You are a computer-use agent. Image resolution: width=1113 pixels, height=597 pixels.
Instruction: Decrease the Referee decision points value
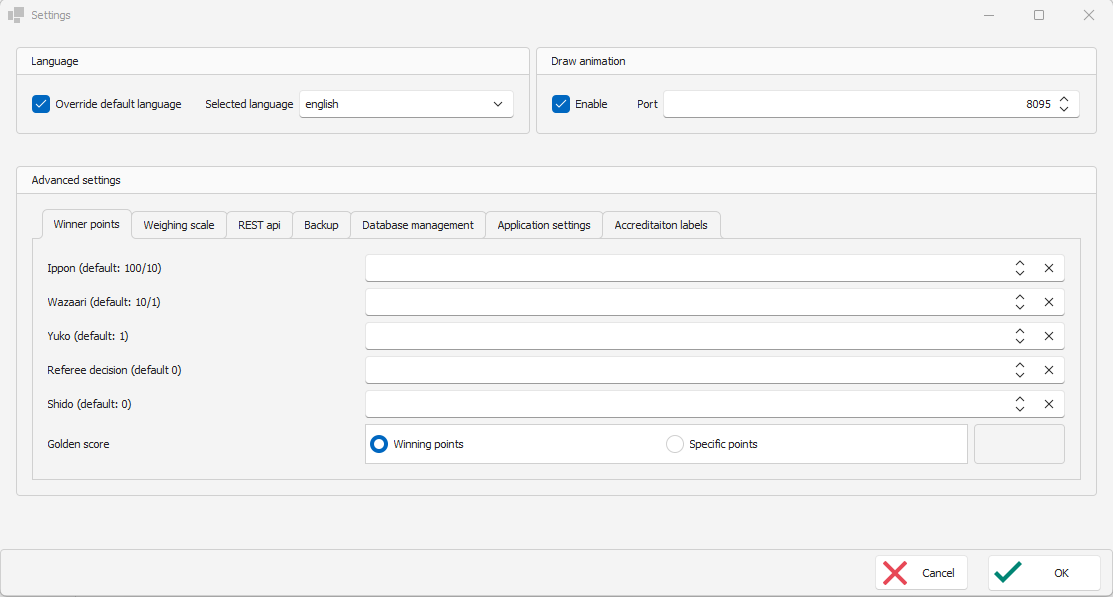1020,375
